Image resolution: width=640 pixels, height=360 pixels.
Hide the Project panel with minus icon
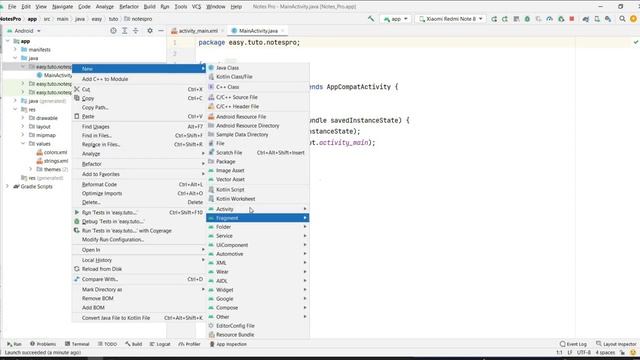(161, 31)
